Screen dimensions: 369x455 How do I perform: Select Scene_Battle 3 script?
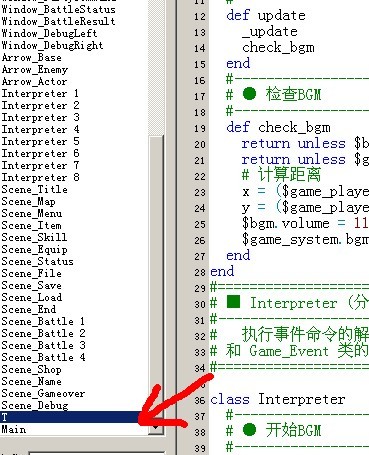point(43,345)
